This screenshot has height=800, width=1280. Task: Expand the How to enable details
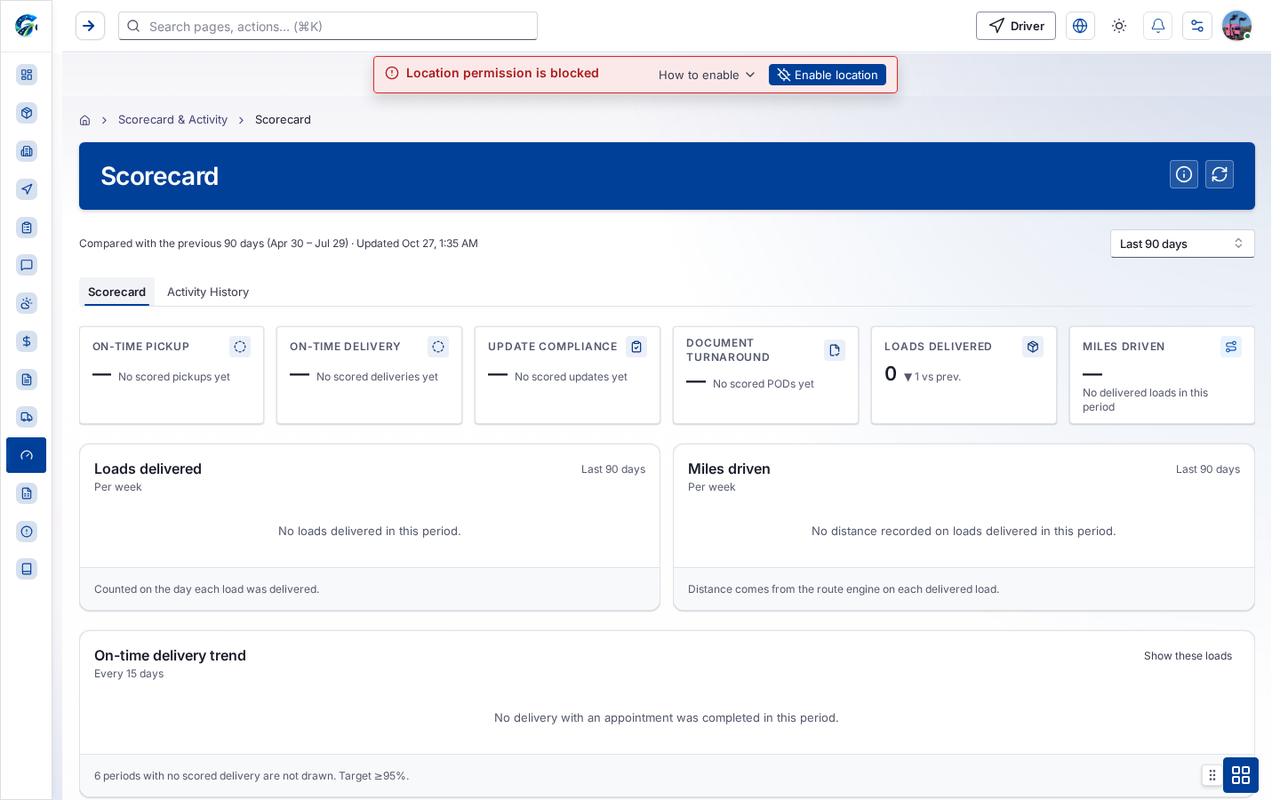(707, 75)
